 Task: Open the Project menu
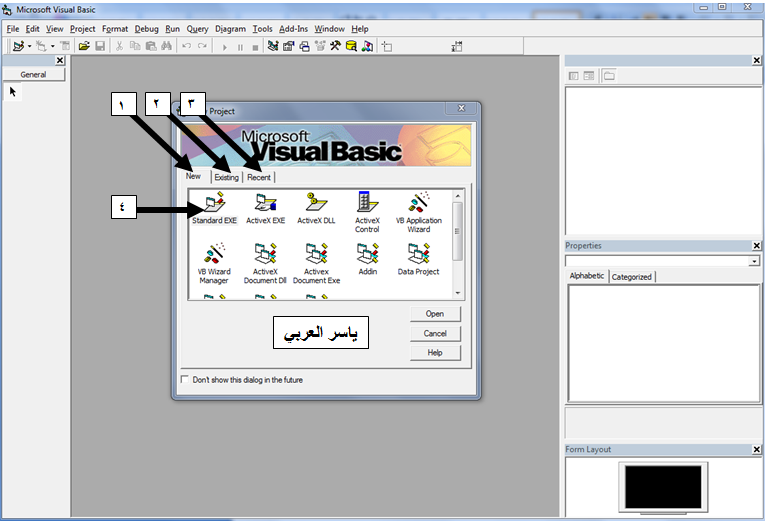pos(82,29)
